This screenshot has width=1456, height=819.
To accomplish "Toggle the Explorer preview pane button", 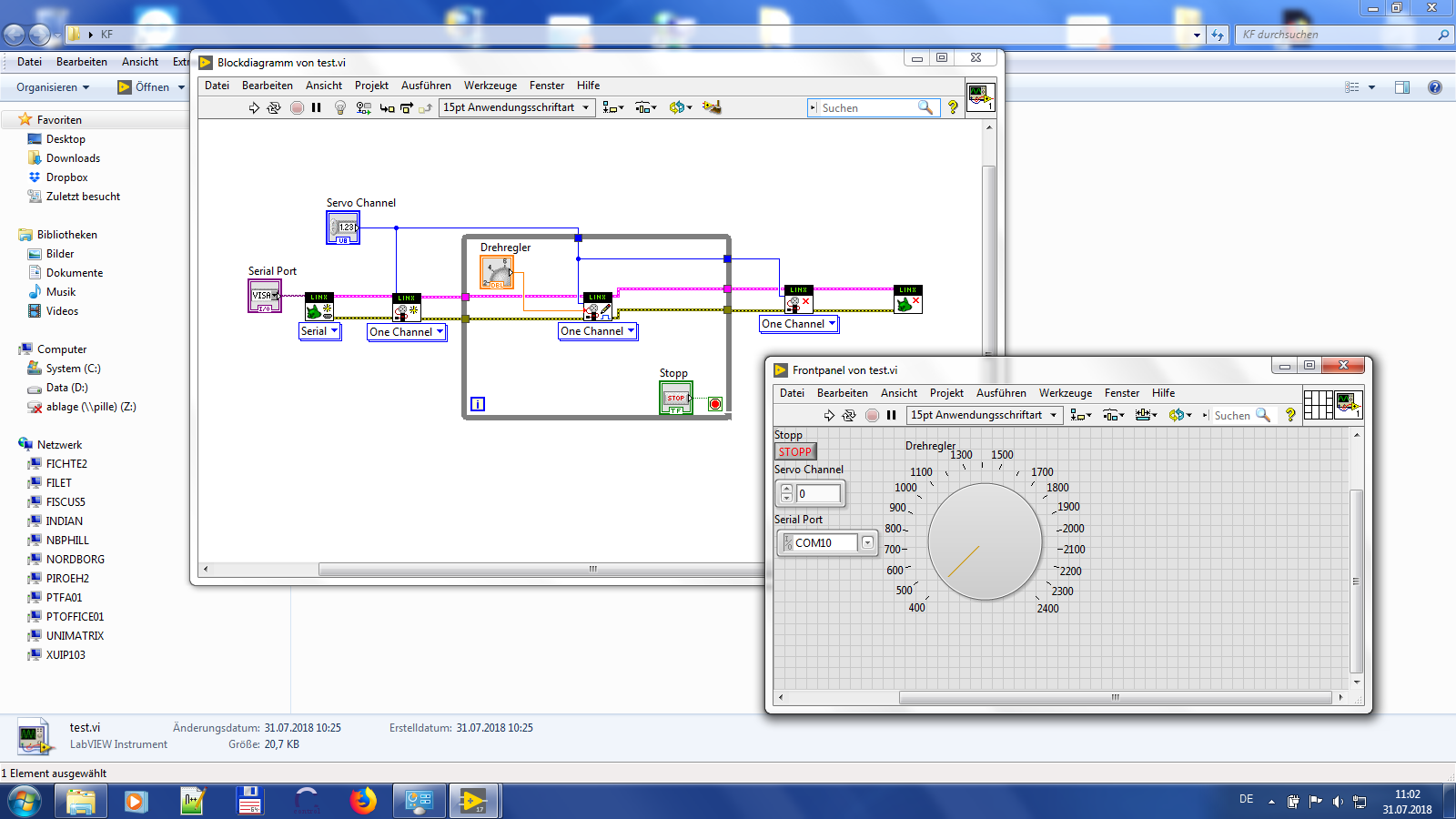I will (x=1401, y=87).
